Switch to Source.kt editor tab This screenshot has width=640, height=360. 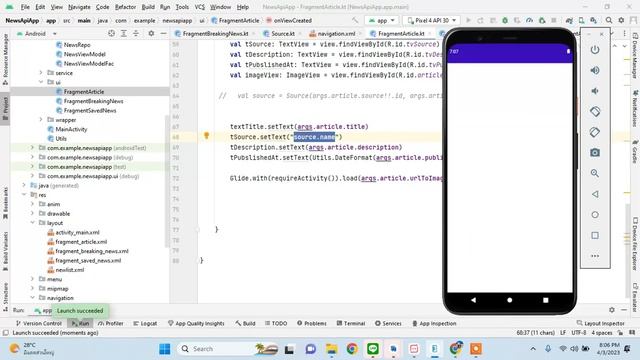pyautogui.click(x=282, y=33)
